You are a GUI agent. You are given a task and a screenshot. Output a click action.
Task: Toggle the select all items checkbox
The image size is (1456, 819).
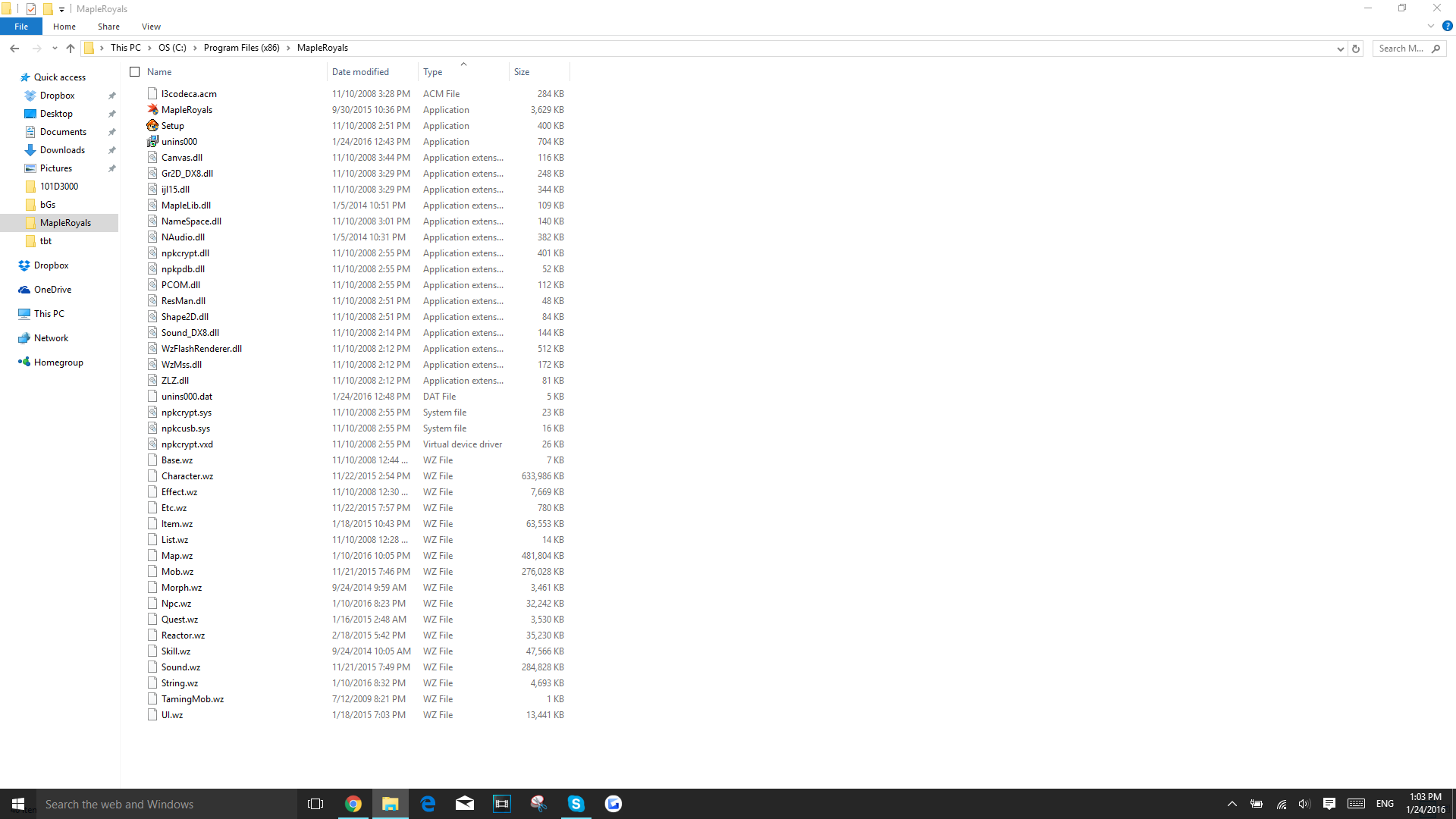[135, 72]
